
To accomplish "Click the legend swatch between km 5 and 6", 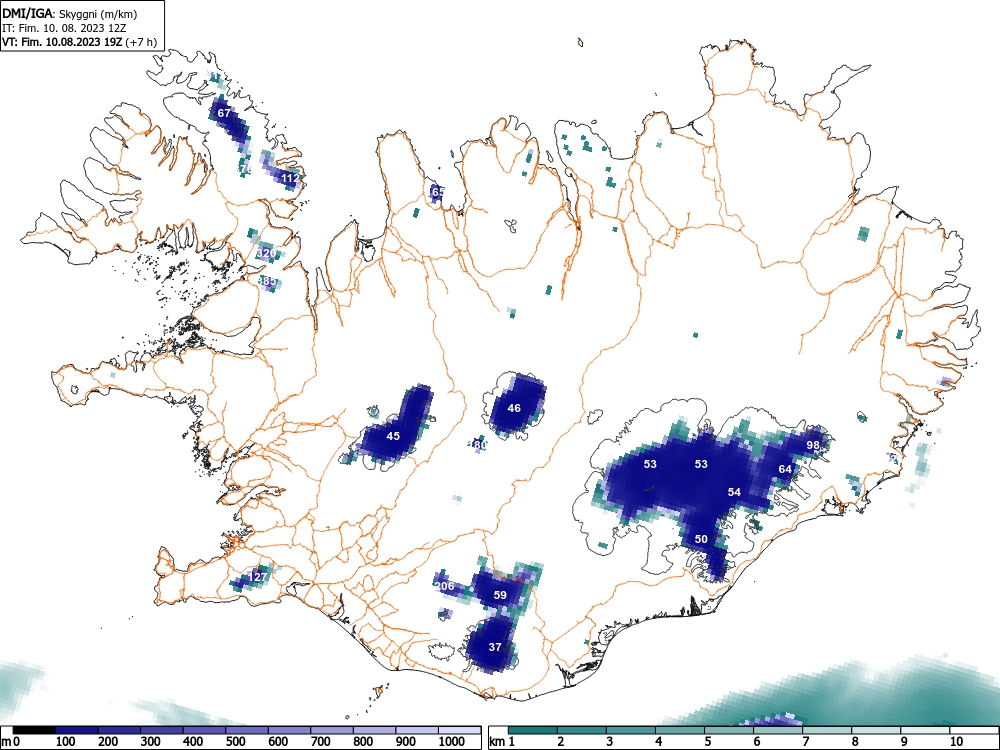I will [x=729, y=730].
